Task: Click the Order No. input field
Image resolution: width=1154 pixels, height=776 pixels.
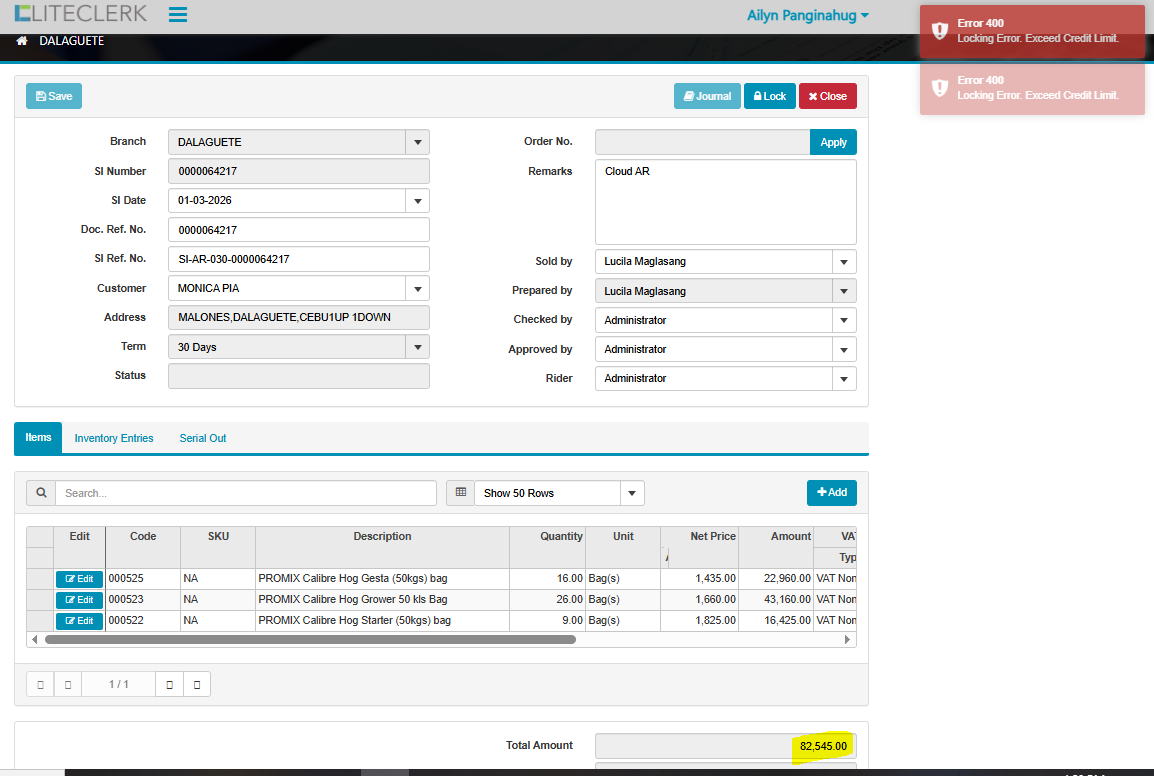Action: pos(702,142)
